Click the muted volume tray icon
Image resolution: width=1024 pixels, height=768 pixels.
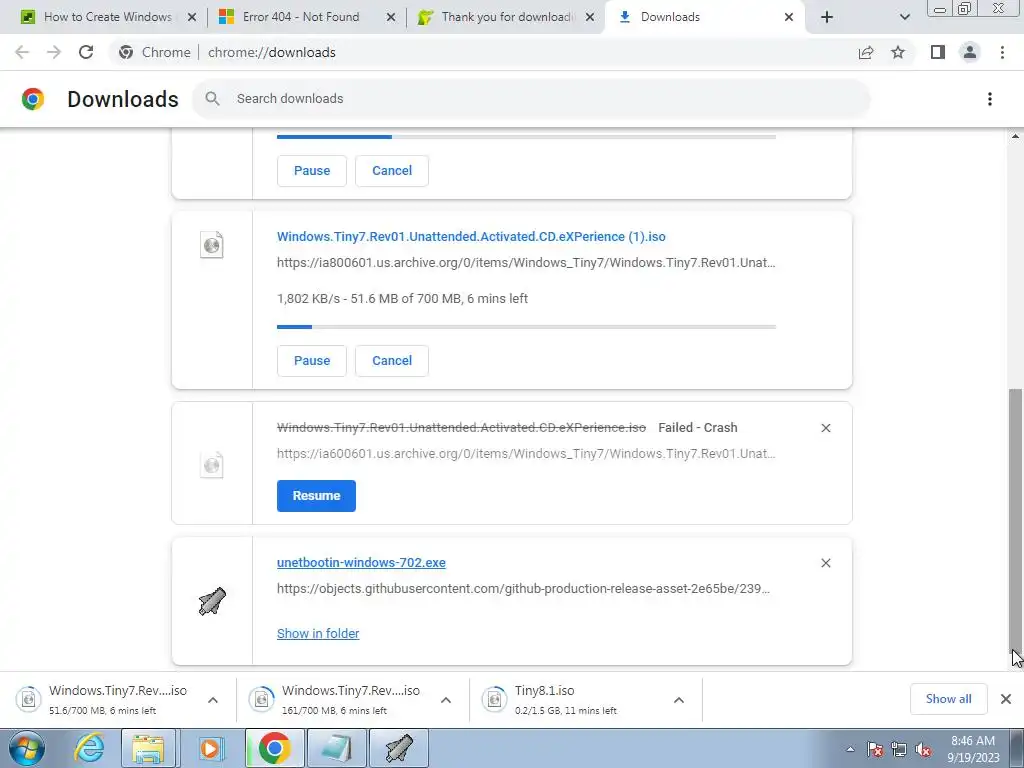click(x=923, y=749)
